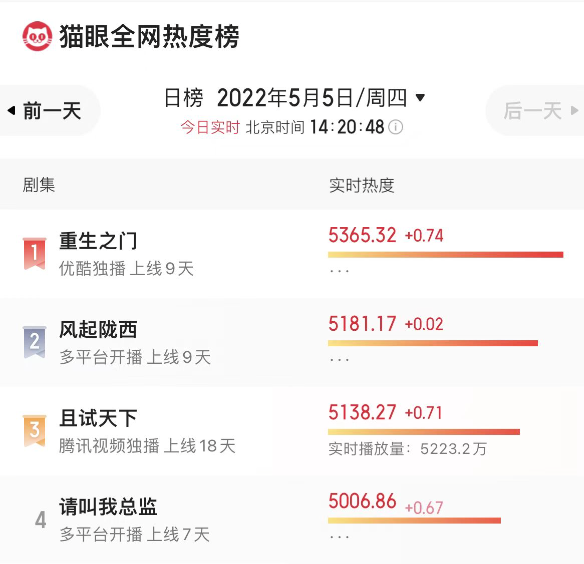Image resolution: width=584 pixels, height=564 pixels.
Task: Click the 5181.17 heat value for 风起陇西
Action: 362,324
